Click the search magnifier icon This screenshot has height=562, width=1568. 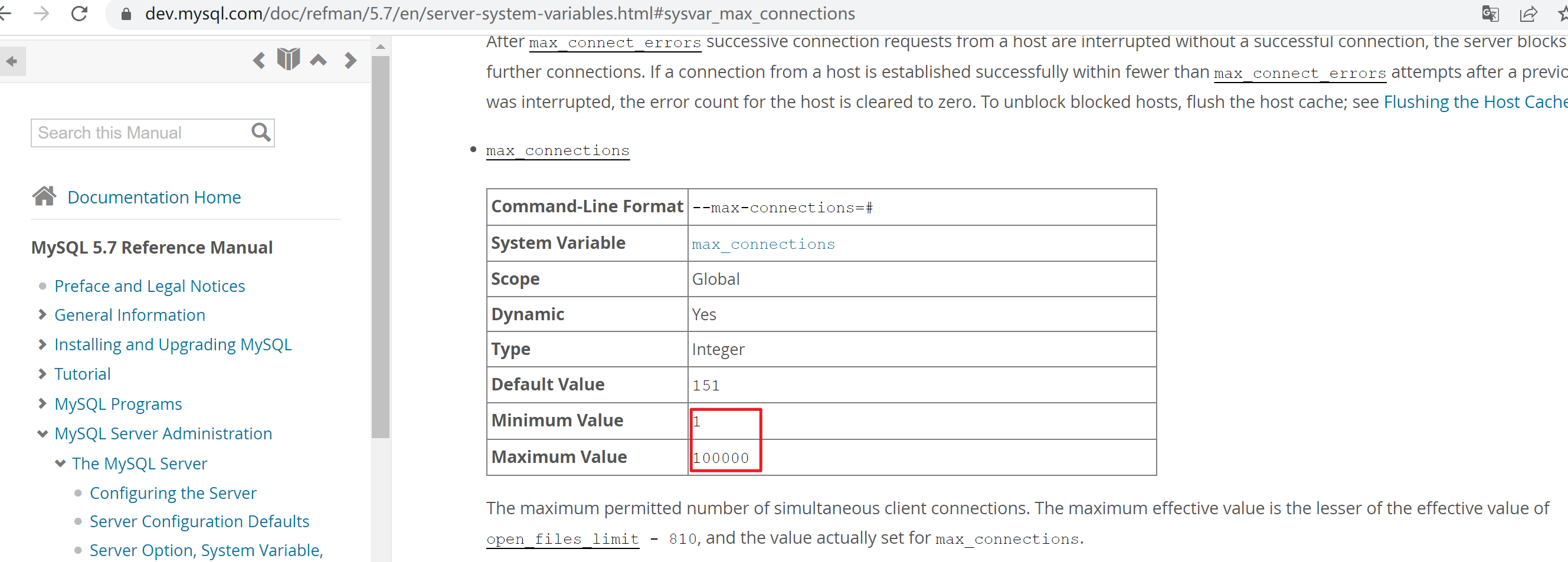point(261,132)
